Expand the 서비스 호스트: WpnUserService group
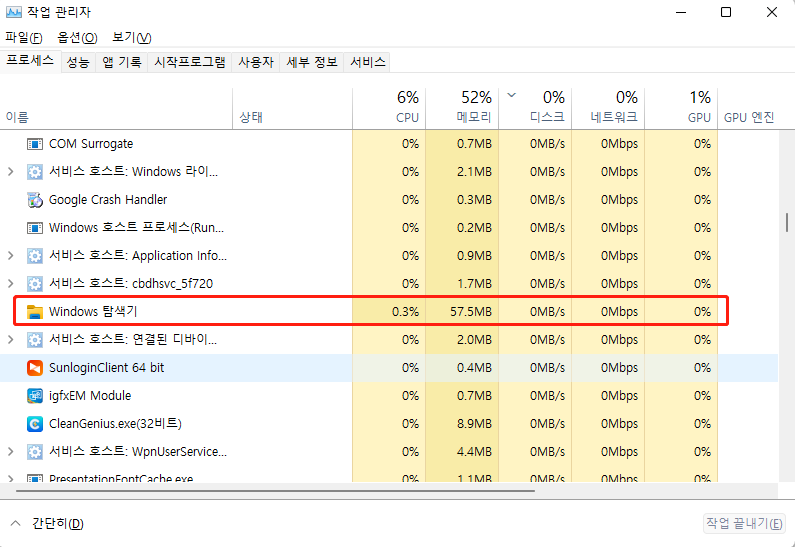This screenshot has width=795, height=547. [x=11, y=452]
